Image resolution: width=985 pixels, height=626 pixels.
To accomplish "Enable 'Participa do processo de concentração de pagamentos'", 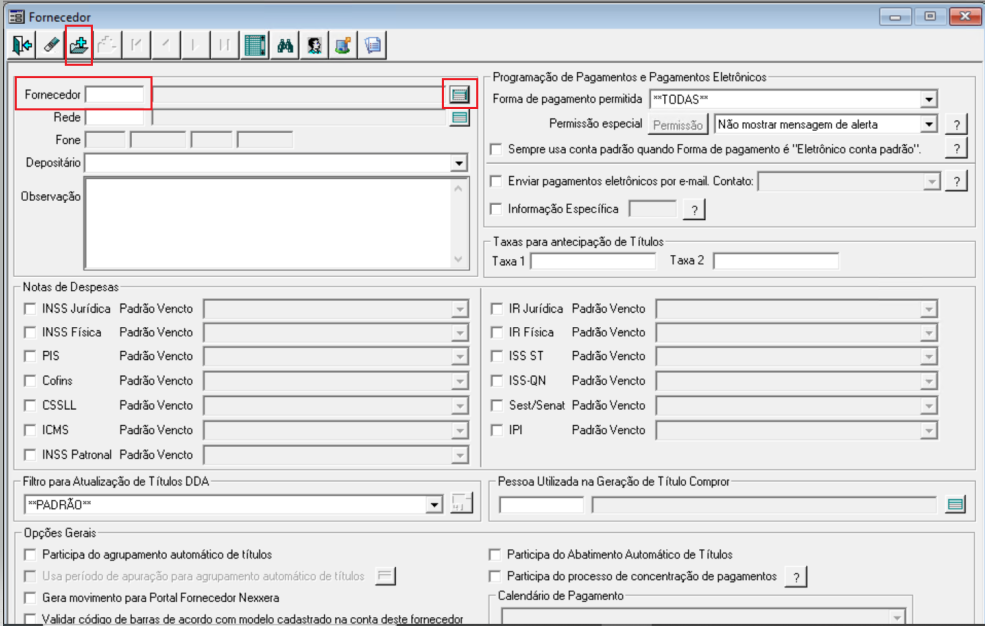I will coord(495,576).
